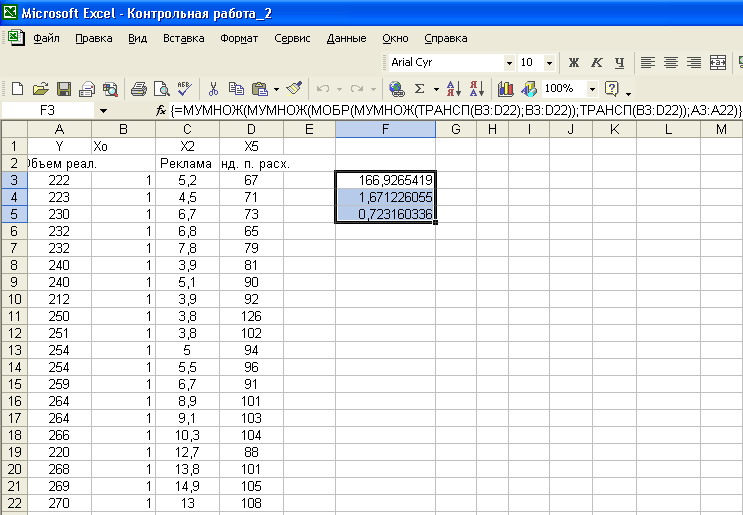This screenshot has width=743, height=515.
Task: Click Merge and Center icon
Action: (x=718, y=62)
